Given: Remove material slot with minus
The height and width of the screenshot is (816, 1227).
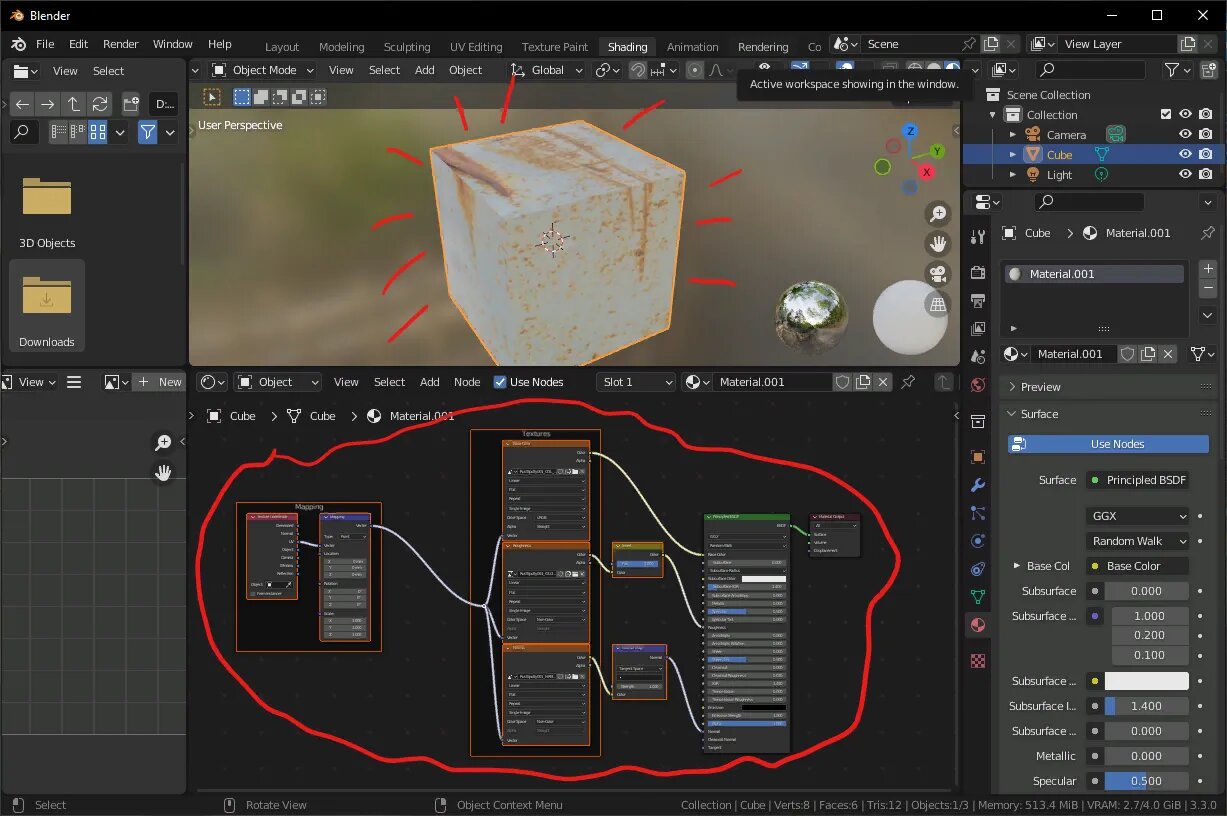Looking at the screenshot, I should click(1207, 288).
